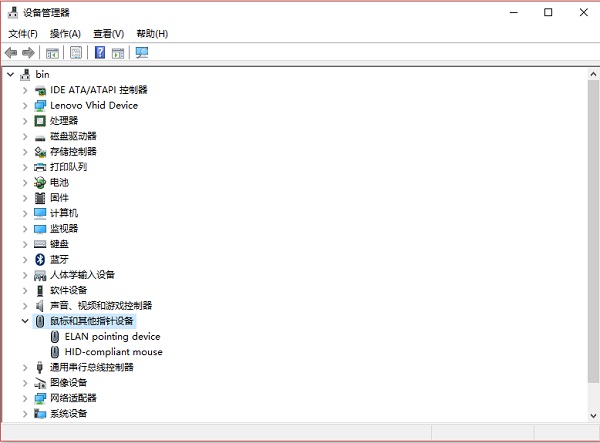Select the ELAN pointing device icon
Viewport: 600px width, 443px height.
pyautogui.click(x=54, y=337)
